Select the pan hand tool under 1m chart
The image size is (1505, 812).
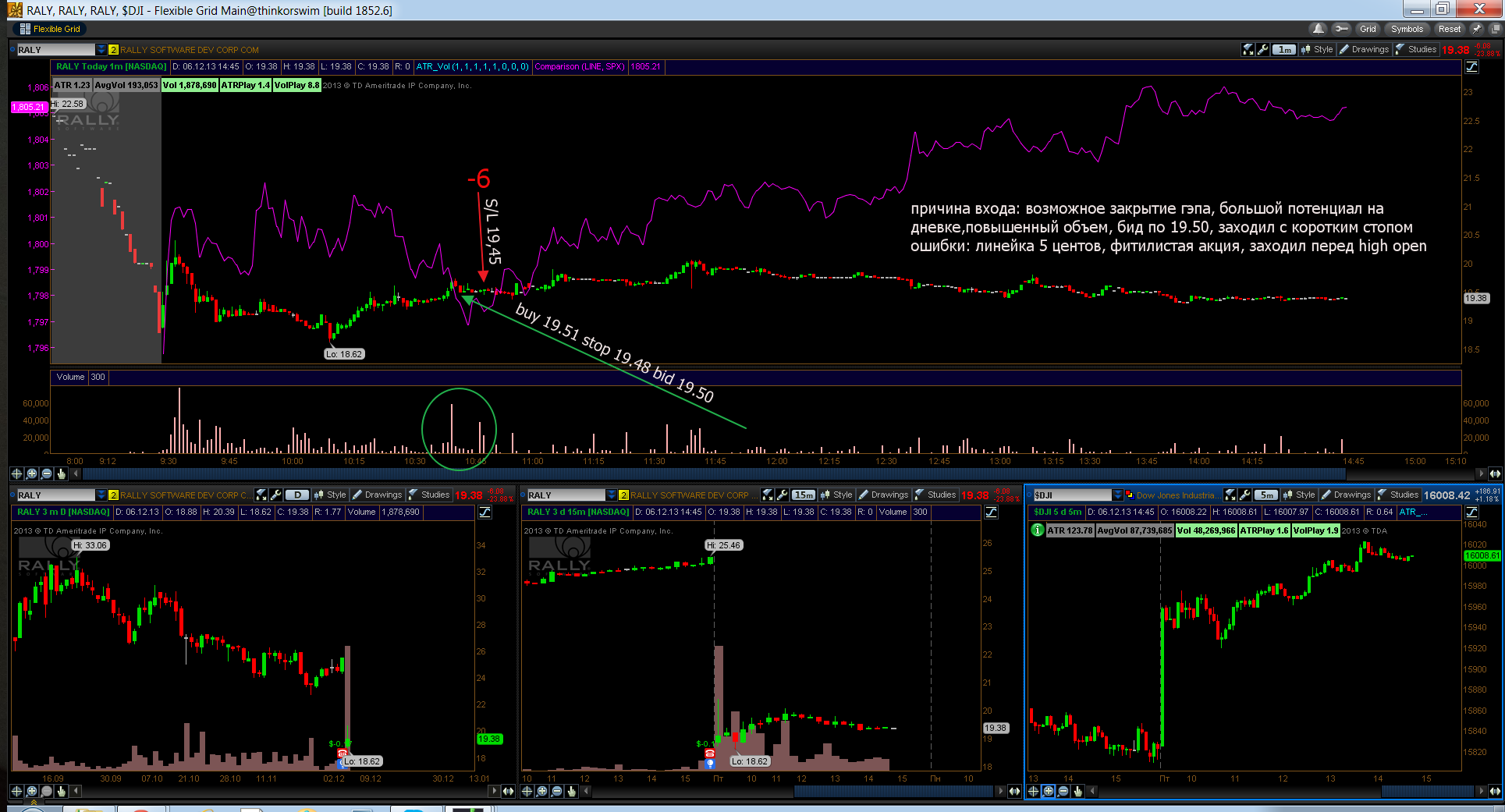(62, 473)
